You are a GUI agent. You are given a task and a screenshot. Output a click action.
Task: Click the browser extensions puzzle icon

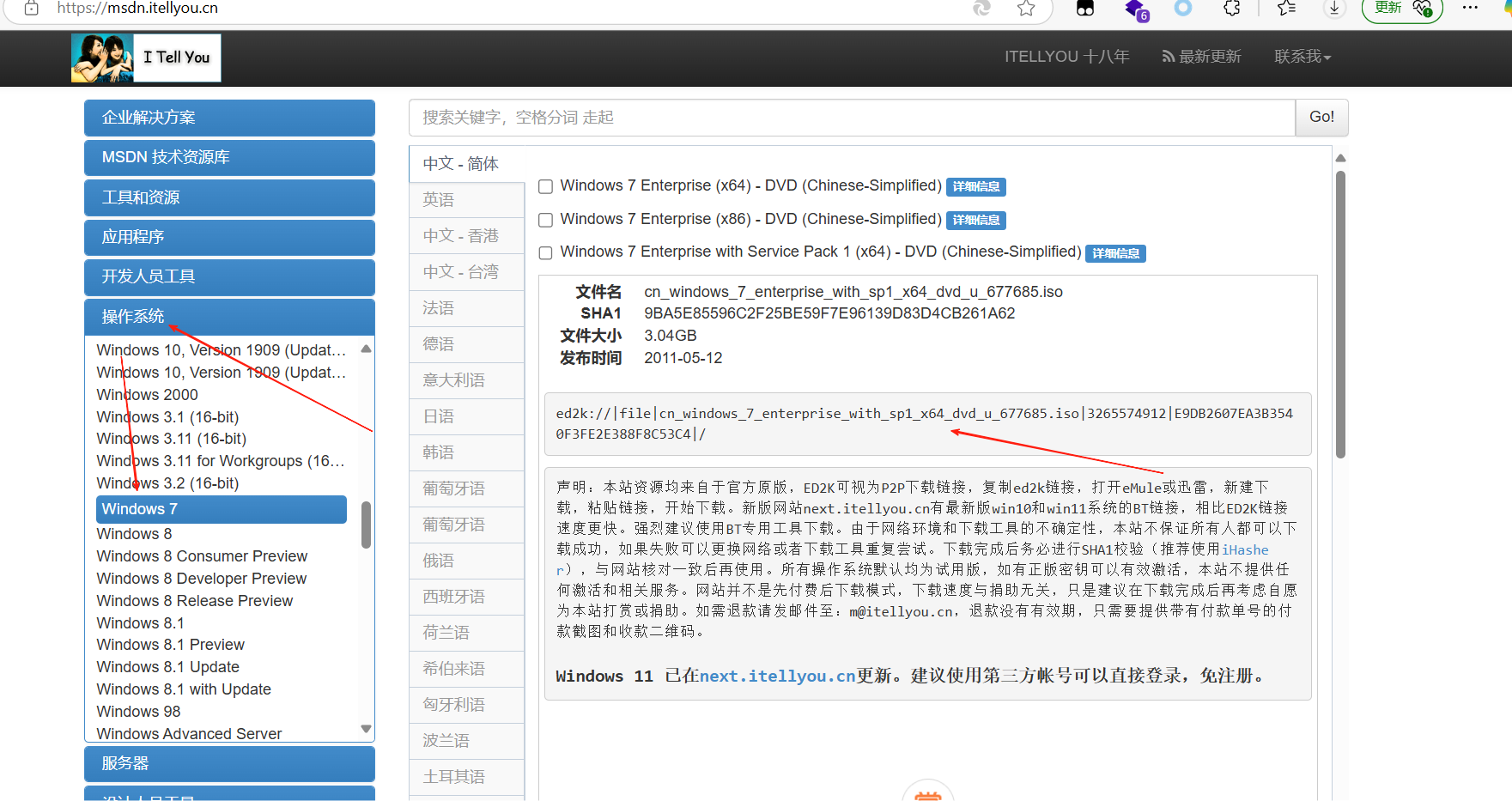tap(1232, 9)
